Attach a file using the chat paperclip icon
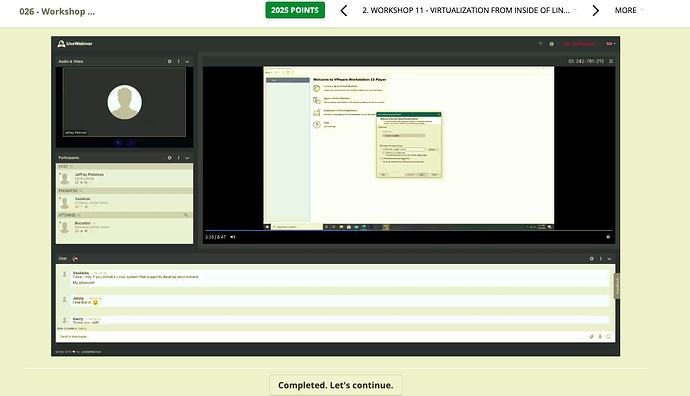Viewport: 690px width, 396px height. point(591,337)
